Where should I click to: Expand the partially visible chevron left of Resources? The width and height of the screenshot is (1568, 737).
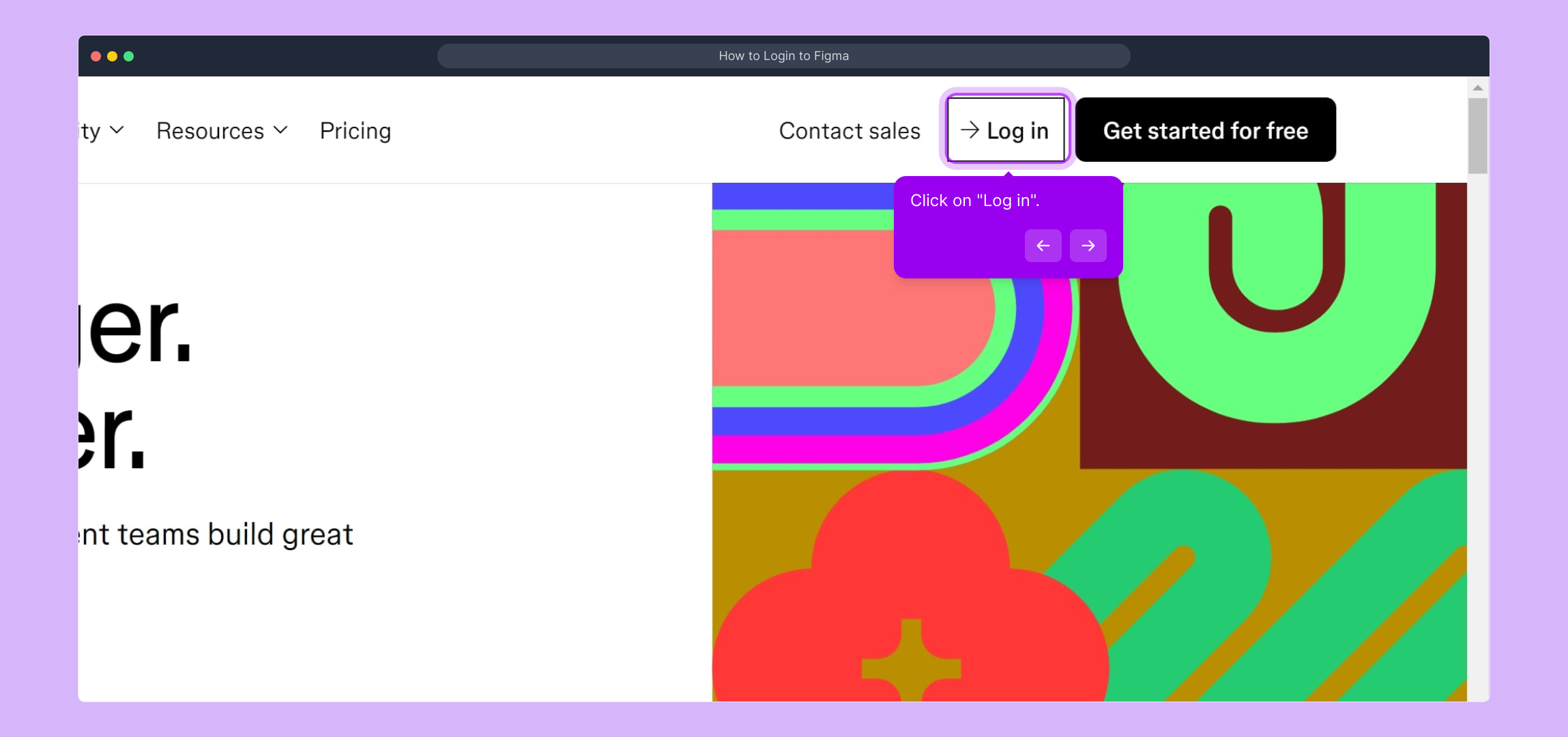coord(117,130)
